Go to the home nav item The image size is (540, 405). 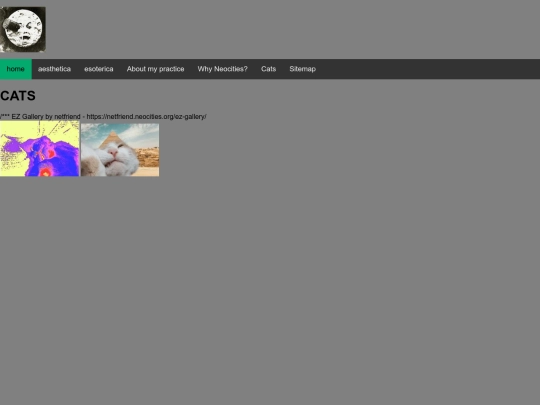(16, 69)
